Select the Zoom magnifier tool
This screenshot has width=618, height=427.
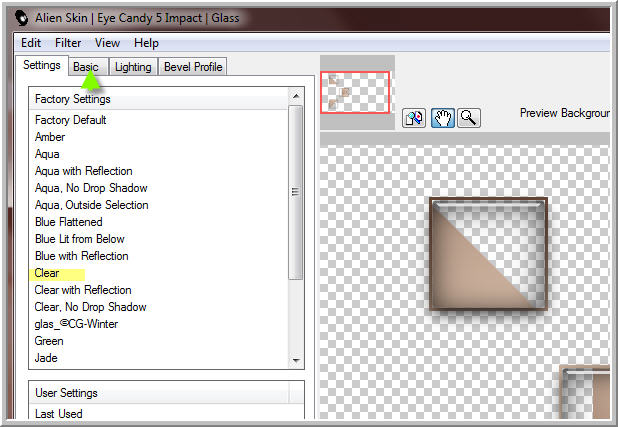[x=469, y=118]
